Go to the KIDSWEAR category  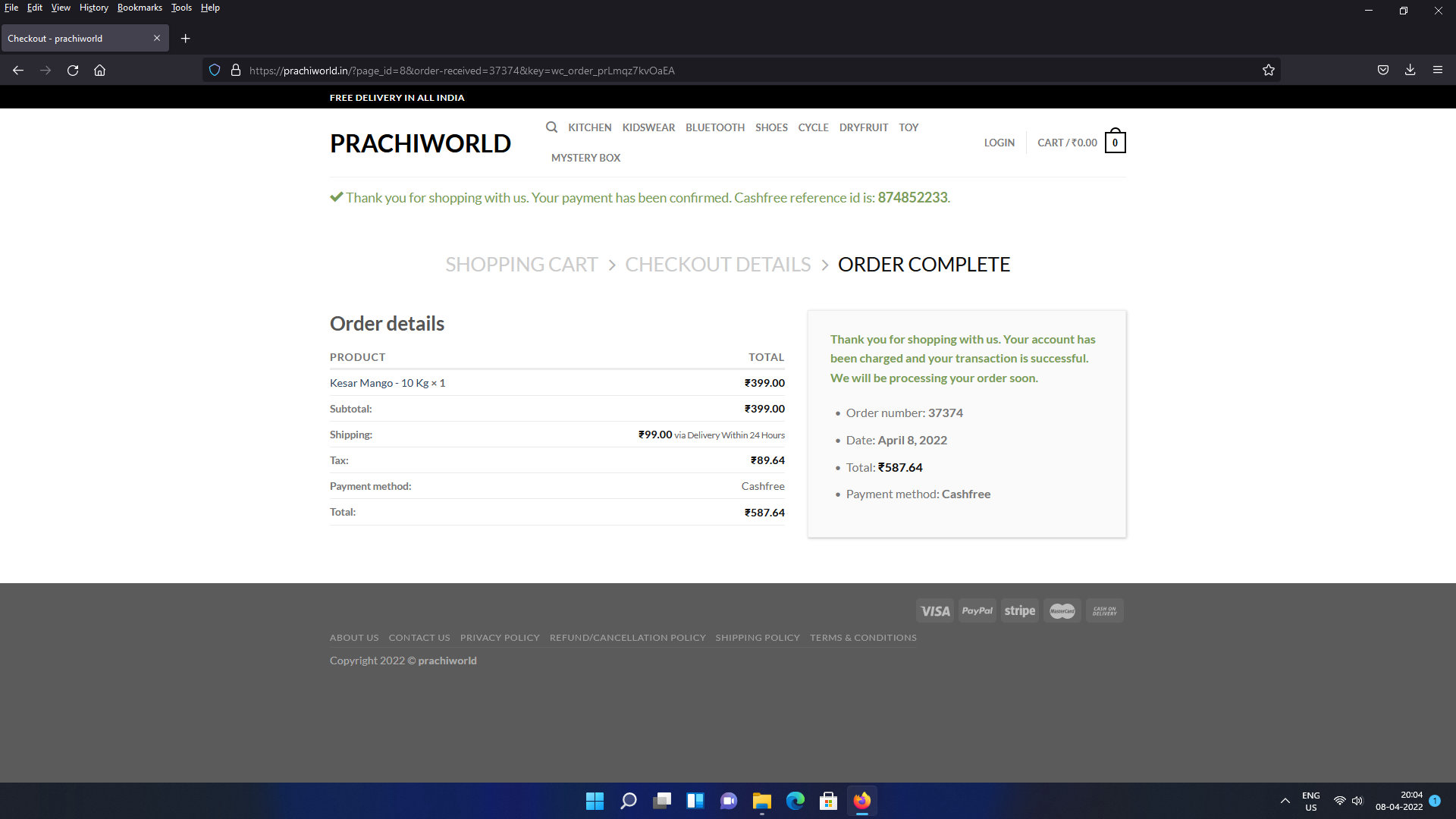pyautogui.click(x=648, y=127)
